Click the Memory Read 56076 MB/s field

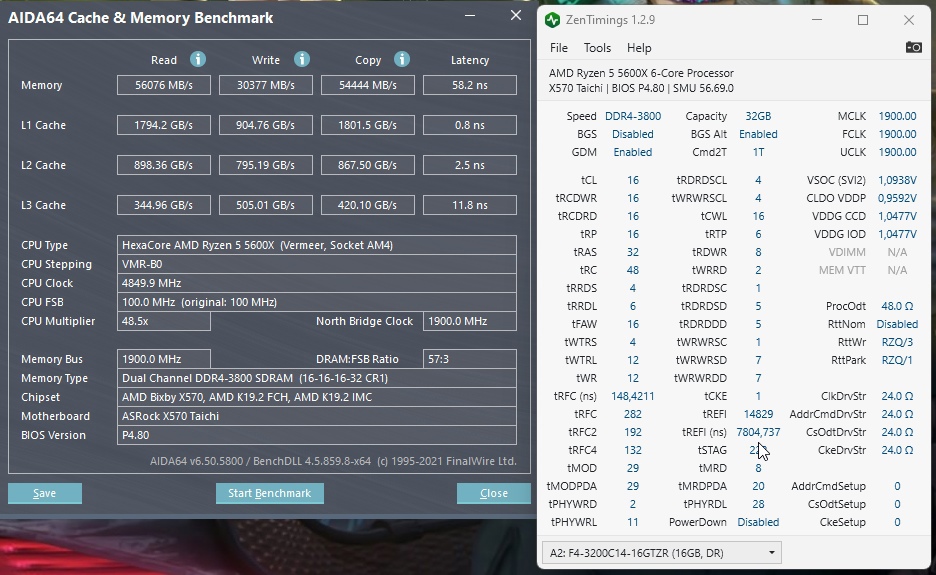(x=164, y=85)
